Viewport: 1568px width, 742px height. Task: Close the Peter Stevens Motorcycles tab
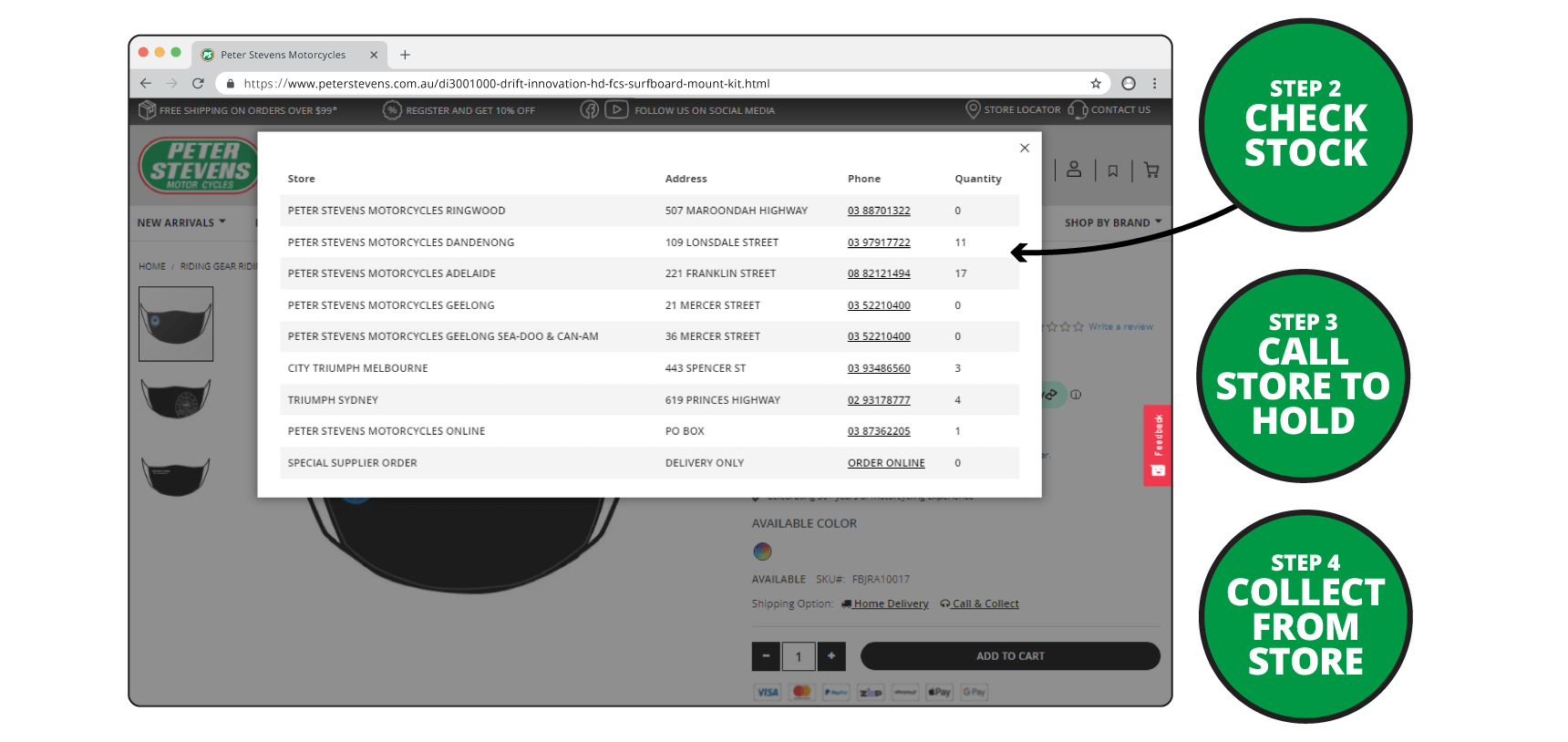tap(374, 55)
